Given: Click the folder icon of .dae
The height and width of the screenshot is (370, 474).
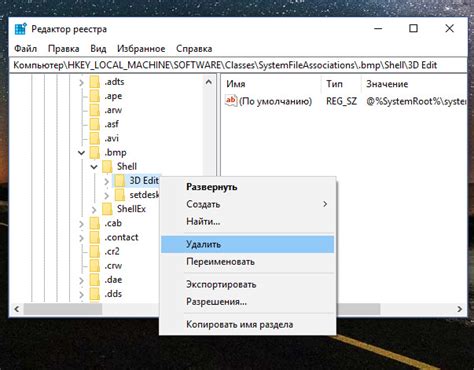Looking at the screenshot, I should (x=95, y=280).
